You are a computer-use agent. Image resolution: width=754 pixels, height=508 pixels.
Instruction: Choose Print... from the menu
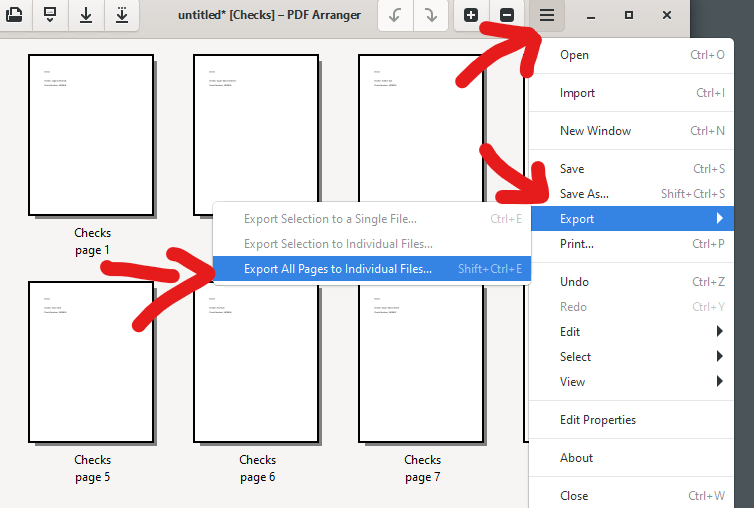click(632, 244)
